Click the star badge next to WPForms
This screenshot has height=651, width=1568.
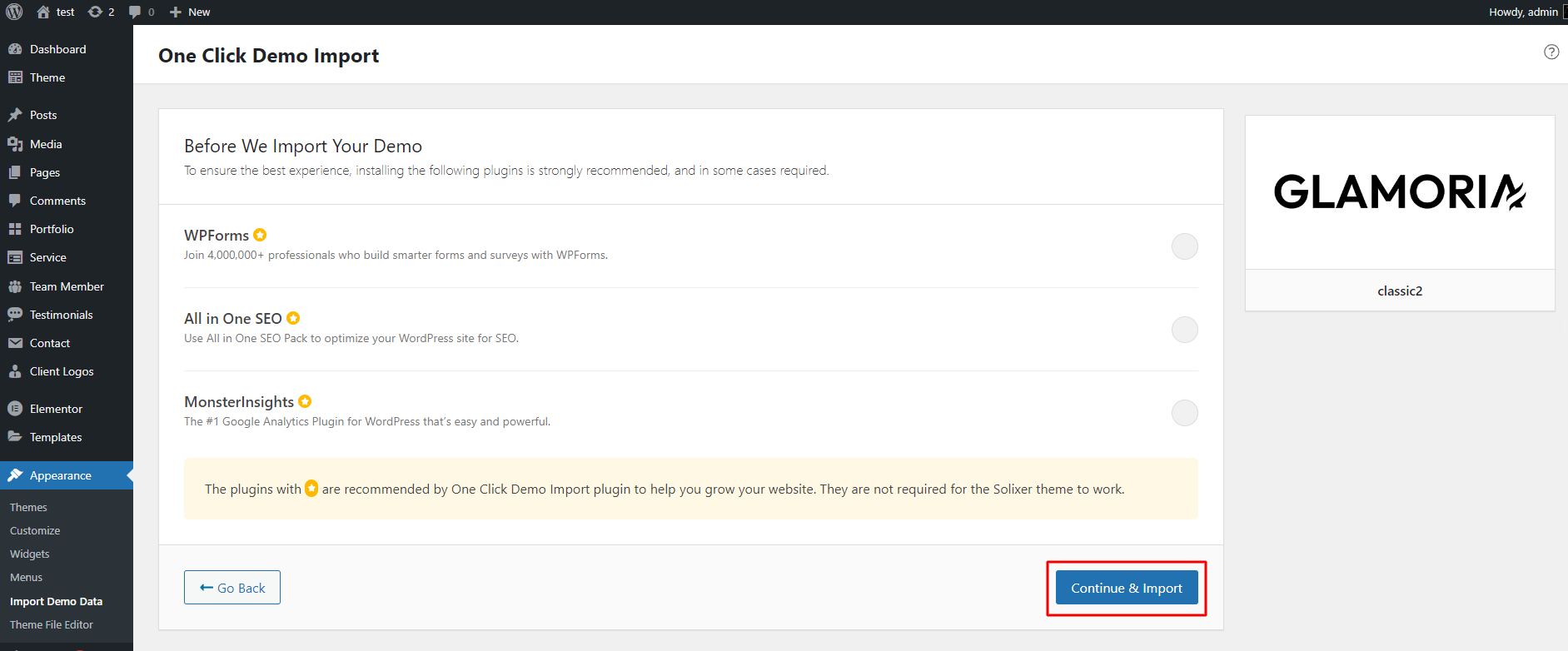(x=260, y=235)
